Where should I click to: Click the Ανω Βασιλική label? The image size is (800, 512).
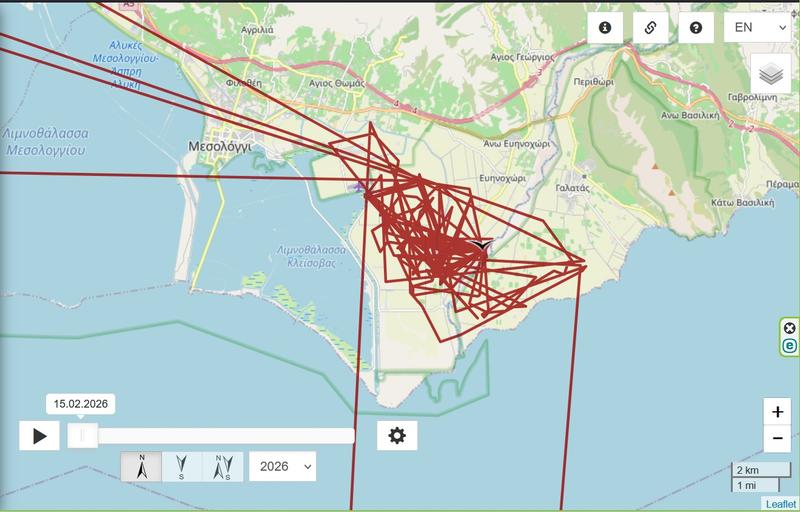click(690, 115)
